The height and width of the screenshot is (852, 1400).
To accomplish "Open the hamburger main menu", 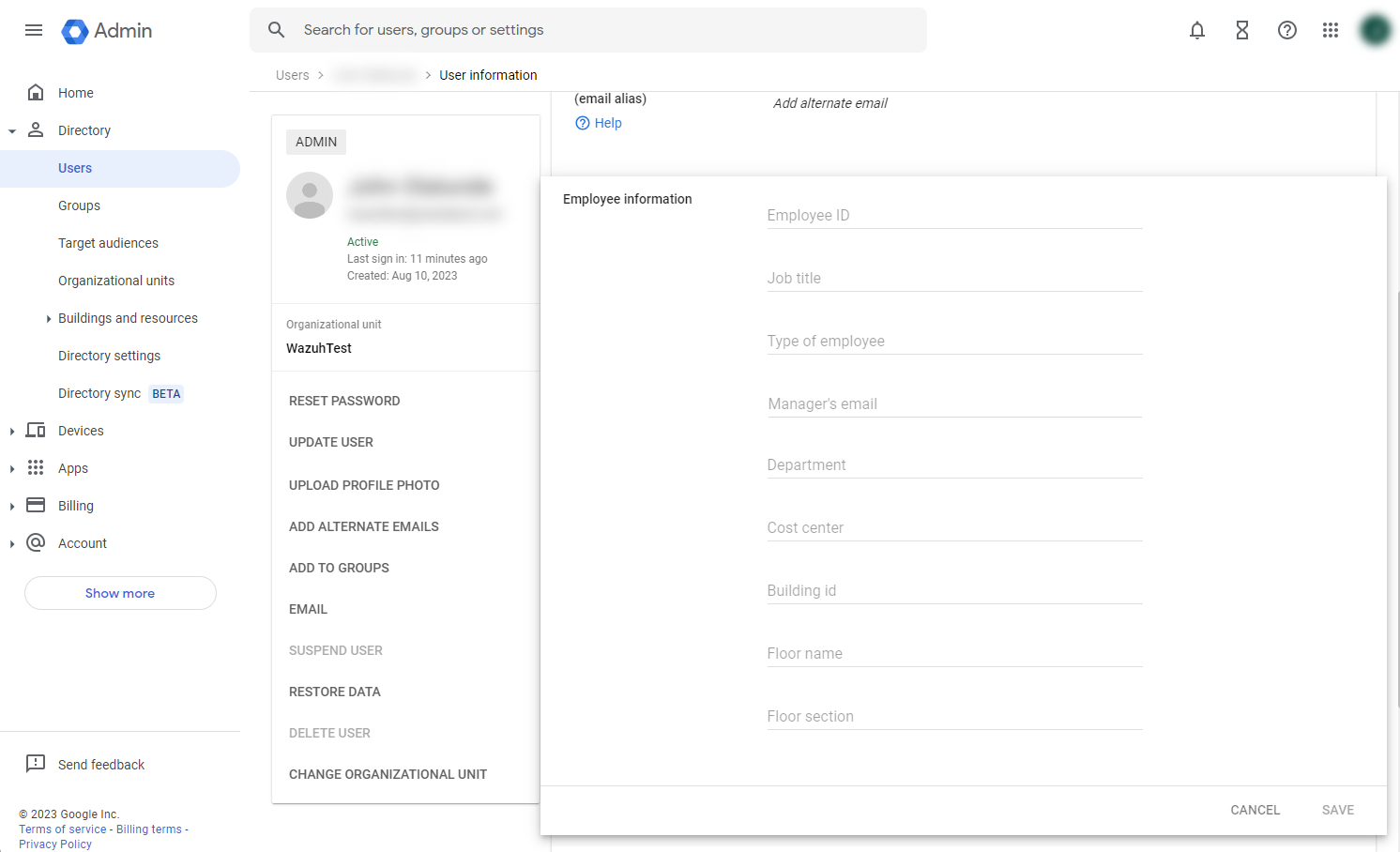I will pos(34,30).
